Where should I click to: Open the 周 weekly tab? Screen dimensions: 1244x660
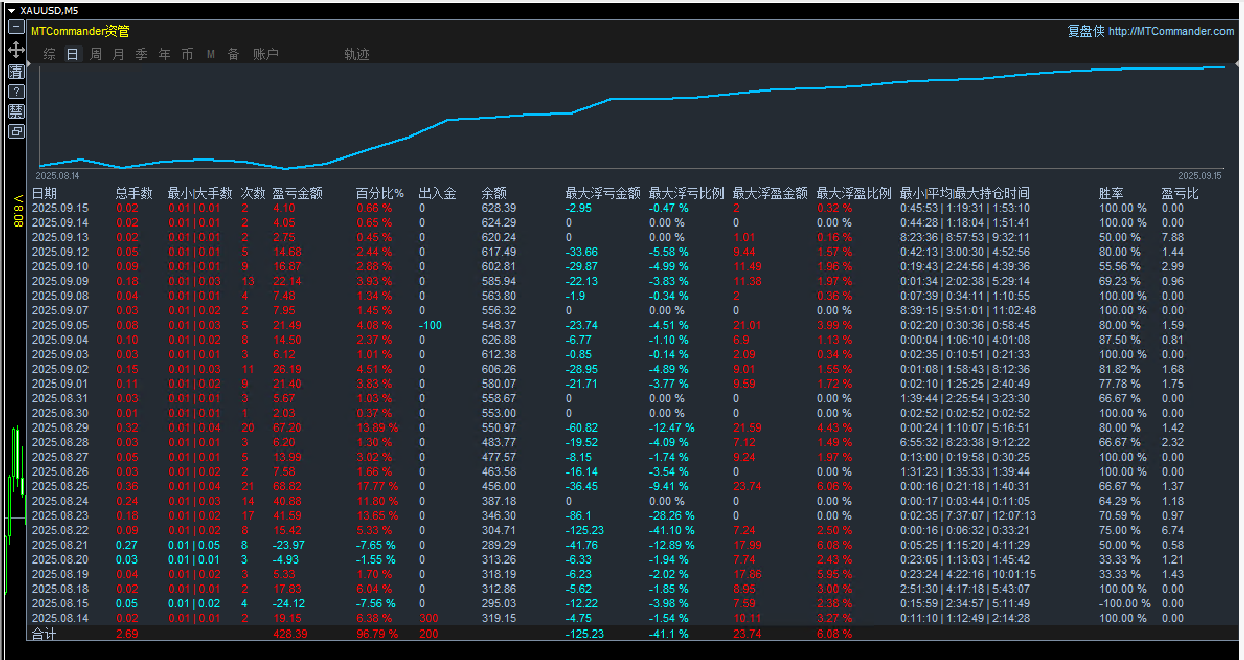[x=96, y=54]
